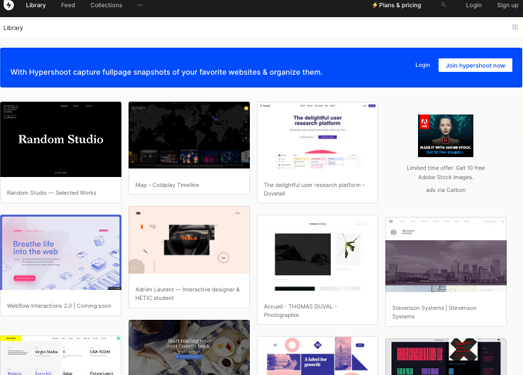
Task: Click Sign up in the header
Action: 507,5
